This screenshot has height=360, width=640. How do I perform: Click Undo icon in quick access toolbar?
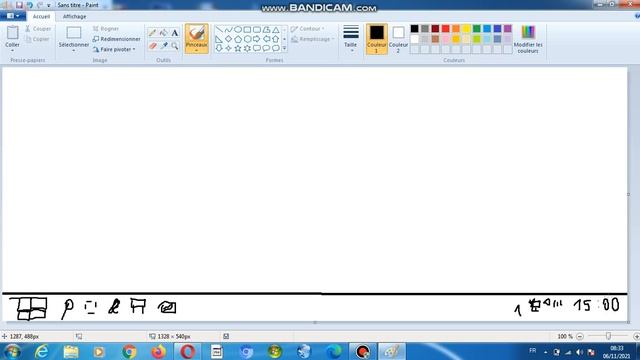point(29,5)
